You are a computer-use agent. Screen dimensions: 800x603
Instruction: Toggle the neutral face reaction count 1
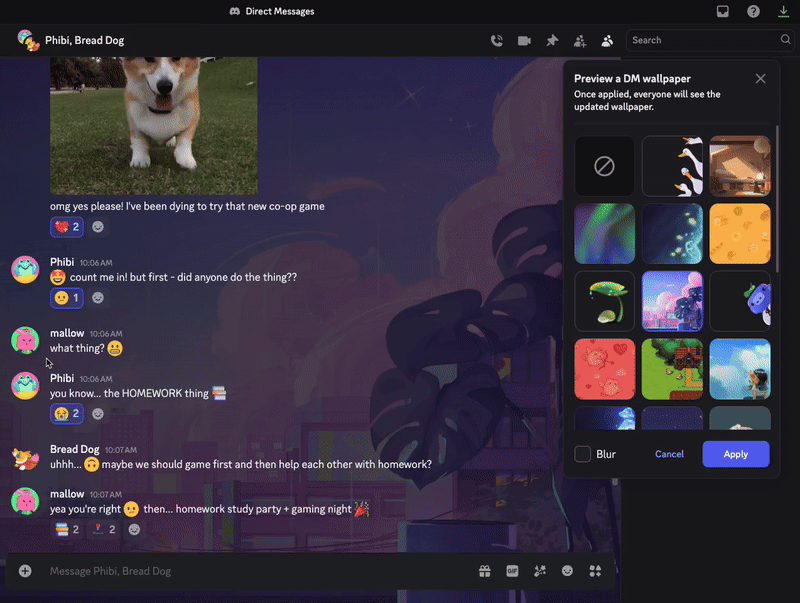pyautogui.click(x=67, y=298)
